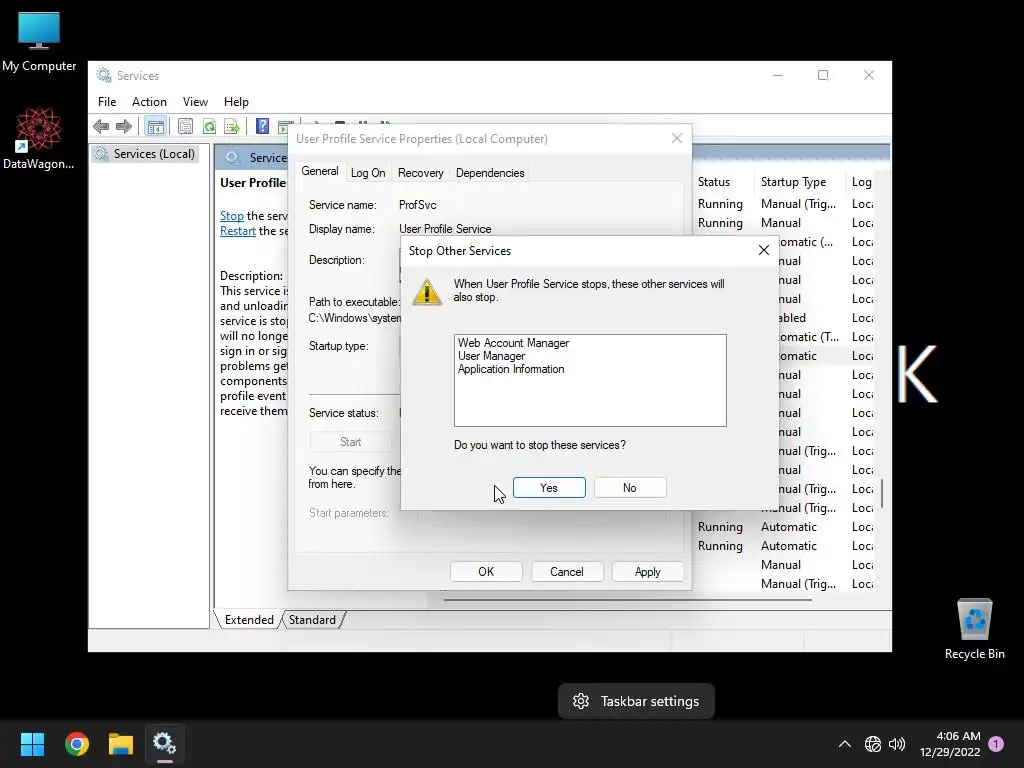Open Properties via the Services toolbar icon
Image resolution: width=1024 pixels, height=768 pixels.
(x=185, y=126)
